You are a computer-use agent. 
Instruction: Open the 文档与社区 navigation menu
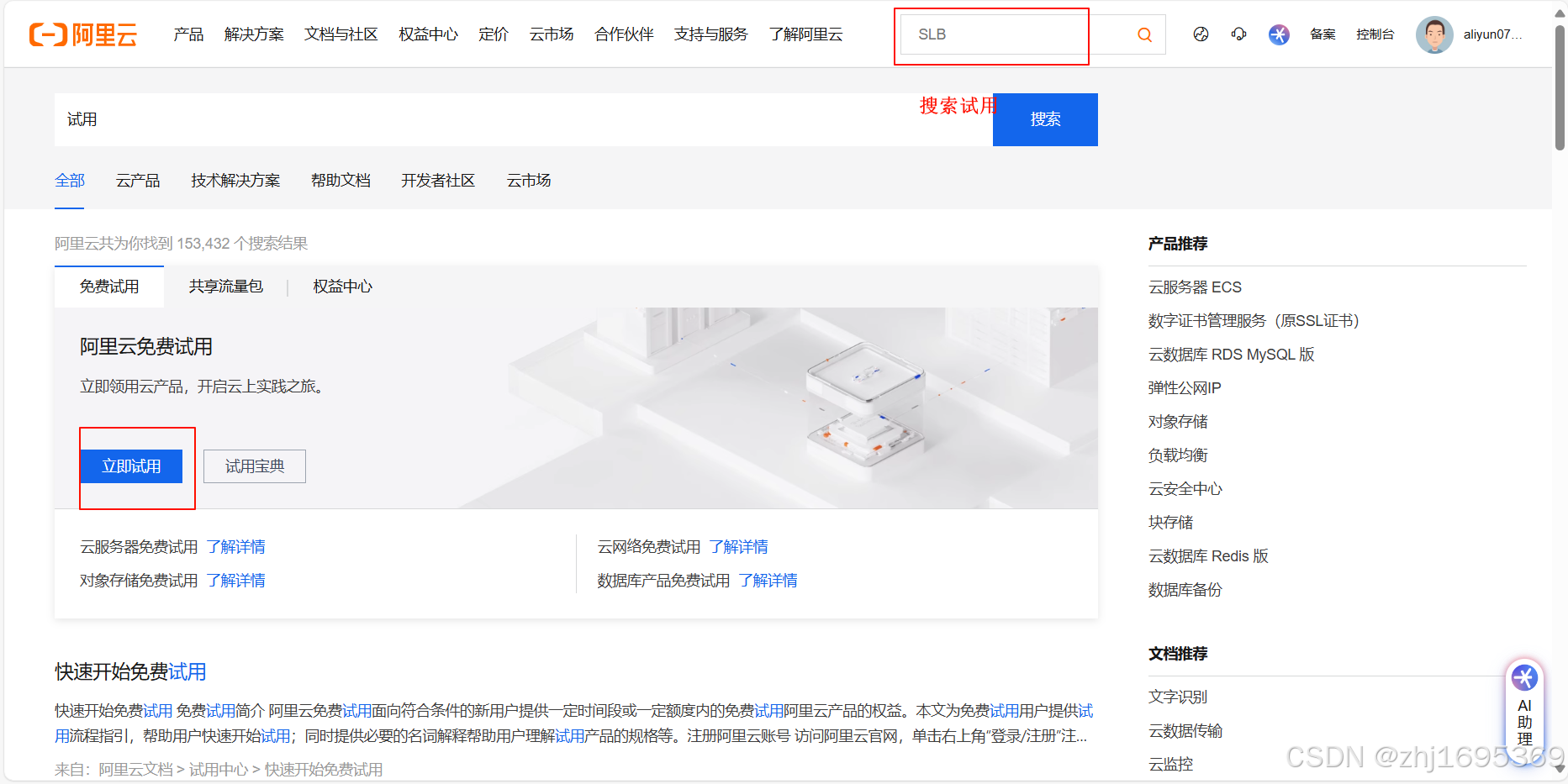pos(341,34)
